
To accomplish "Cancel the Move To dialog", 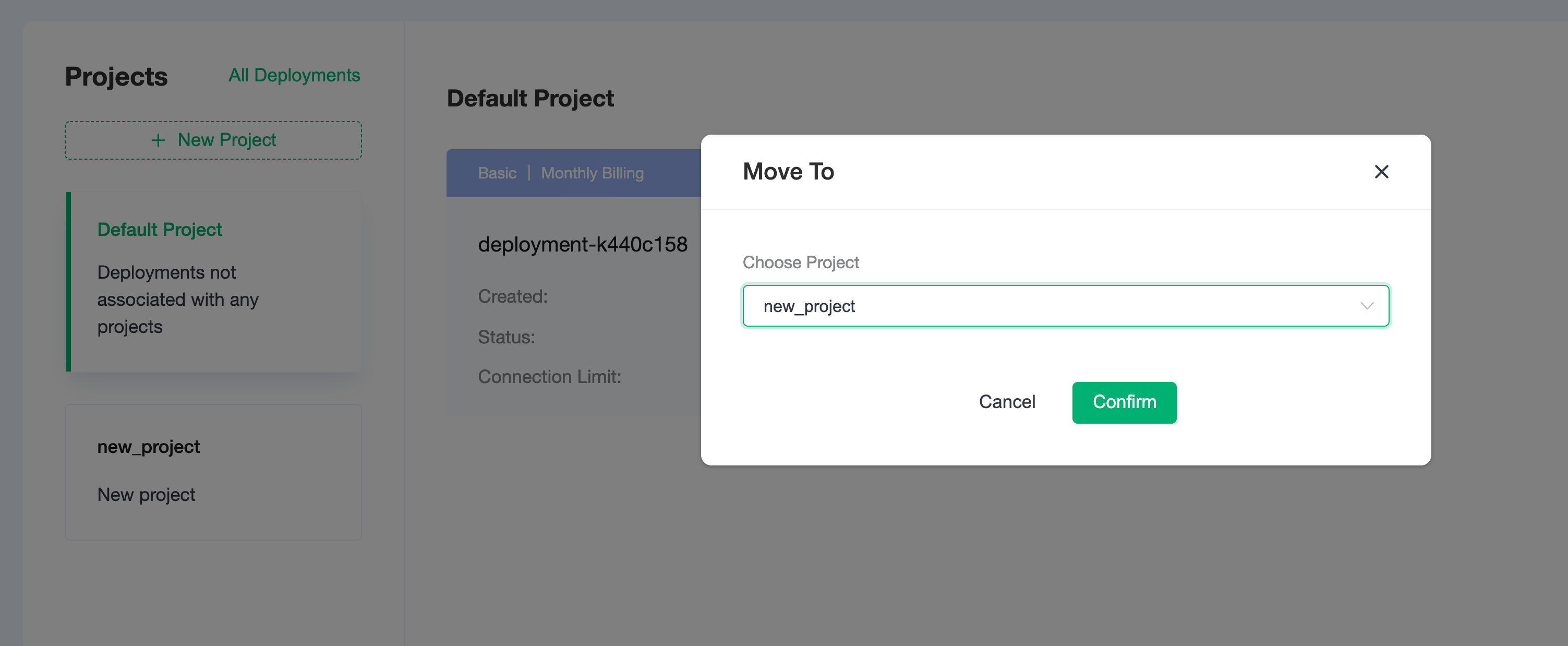I will (1007, 402).
